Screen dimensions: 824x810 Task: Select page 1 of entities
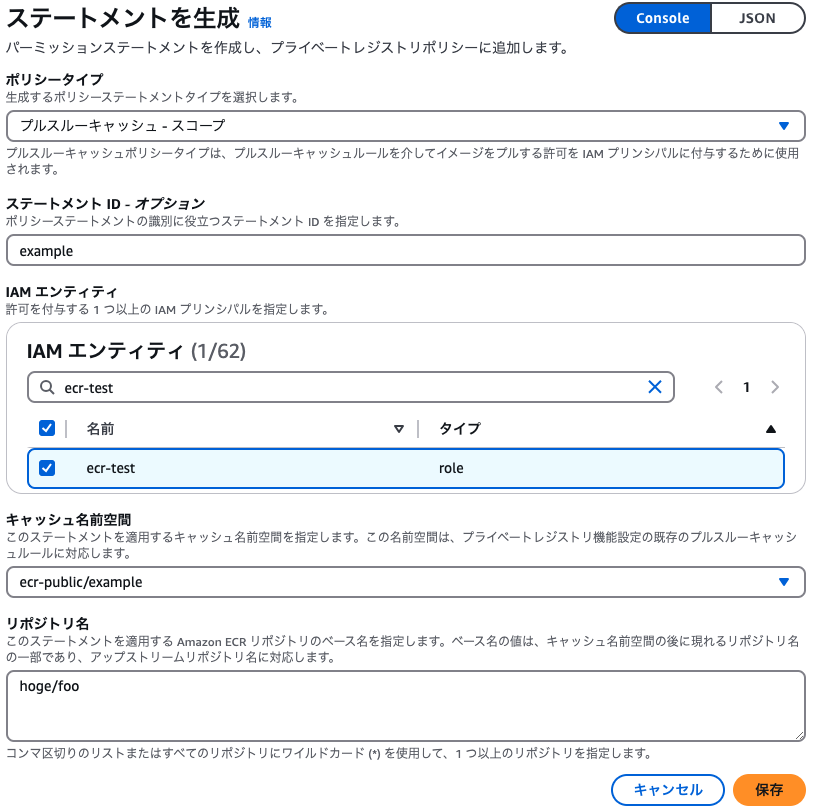point(747,387)
